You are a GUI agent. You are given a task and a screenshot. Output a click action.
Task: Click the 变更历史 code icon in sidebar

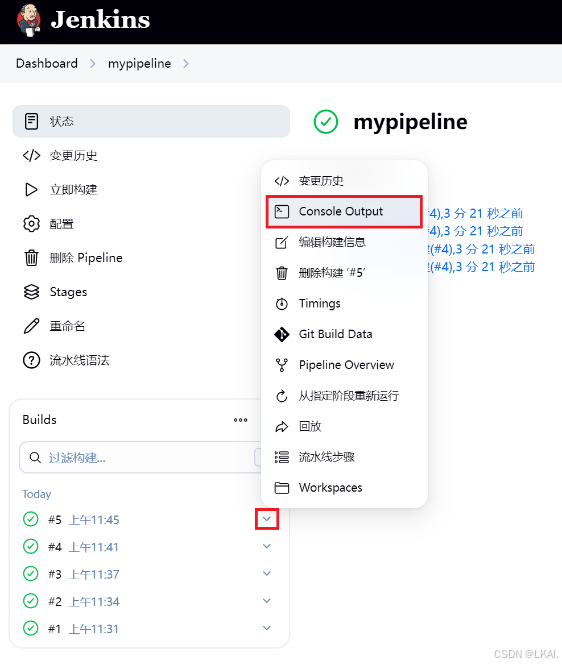pos(31,156)
